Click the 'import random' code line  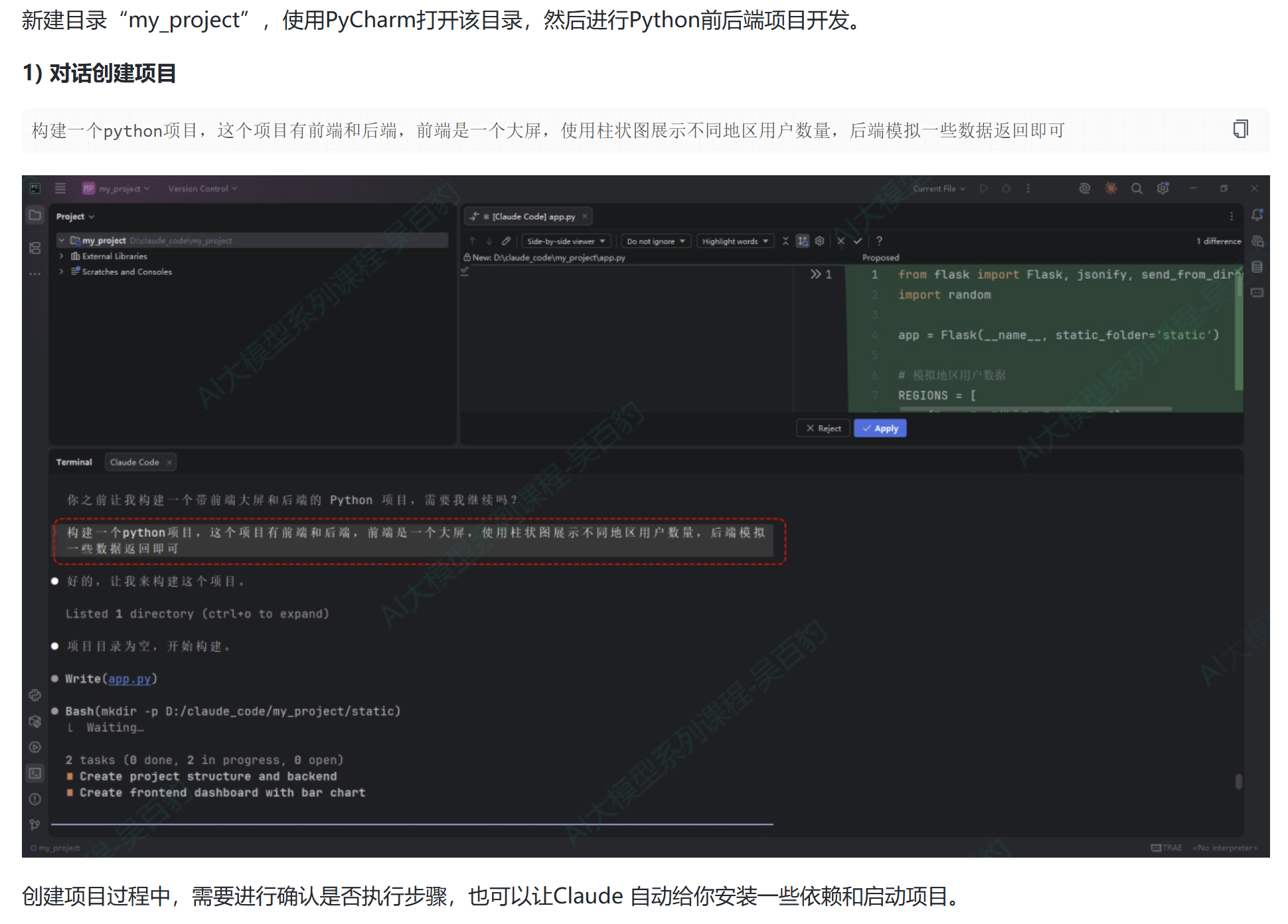pos(944,295)
